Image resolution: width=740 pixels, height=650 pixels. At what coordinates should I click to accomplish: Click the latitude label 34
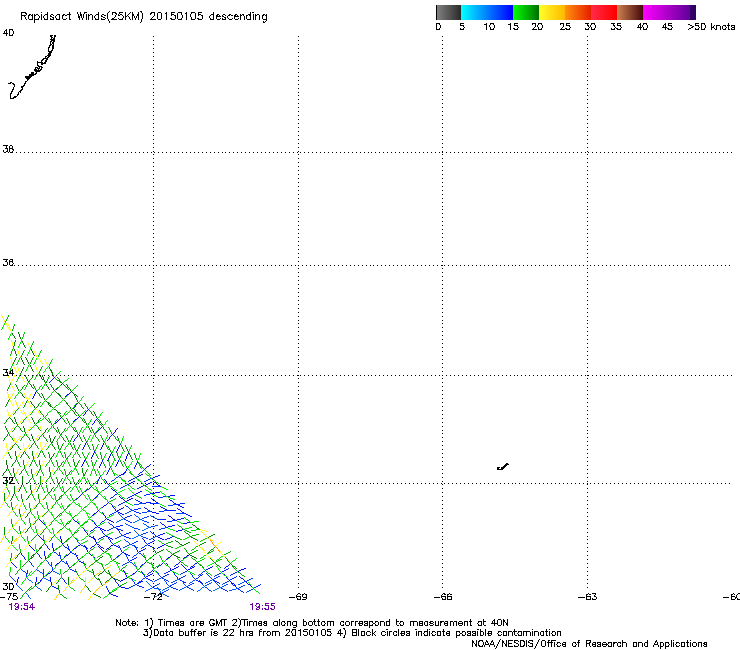(x=8, y=372)
